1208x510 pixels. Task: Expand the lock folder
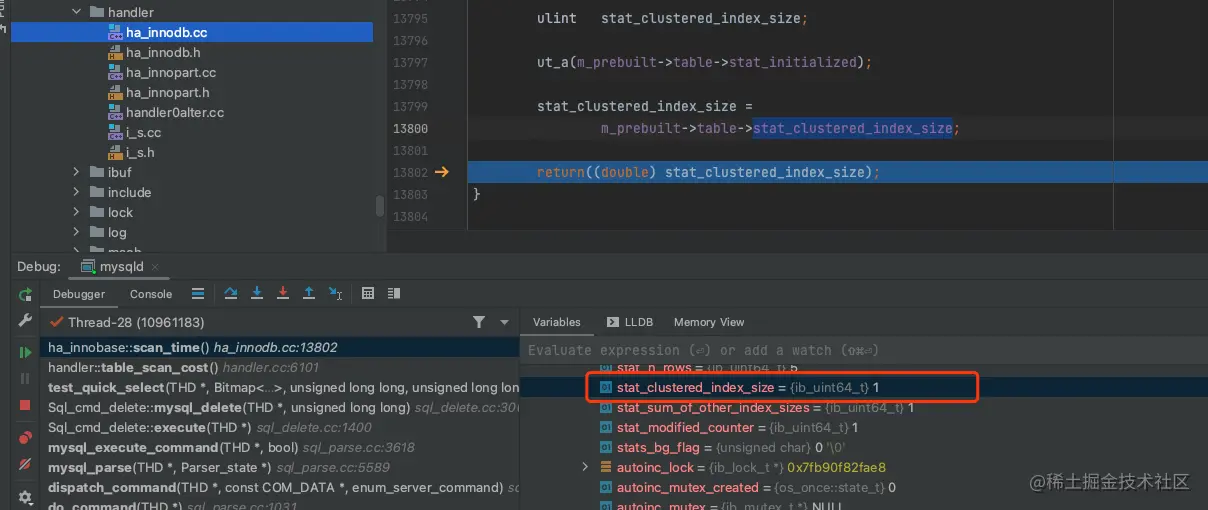[x=76, y=212]
